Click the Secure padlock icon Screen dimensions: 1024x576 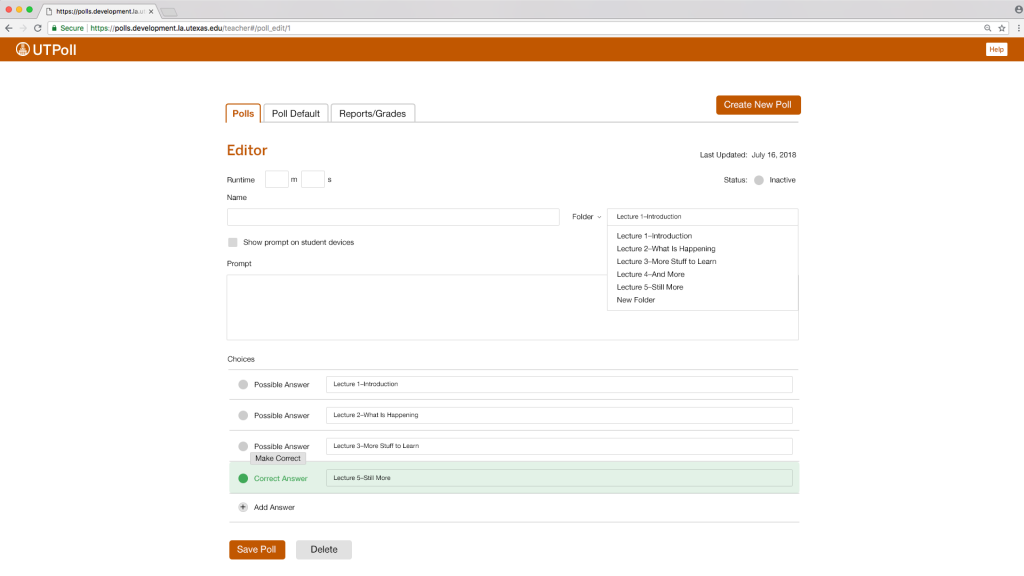click(54, 28)
